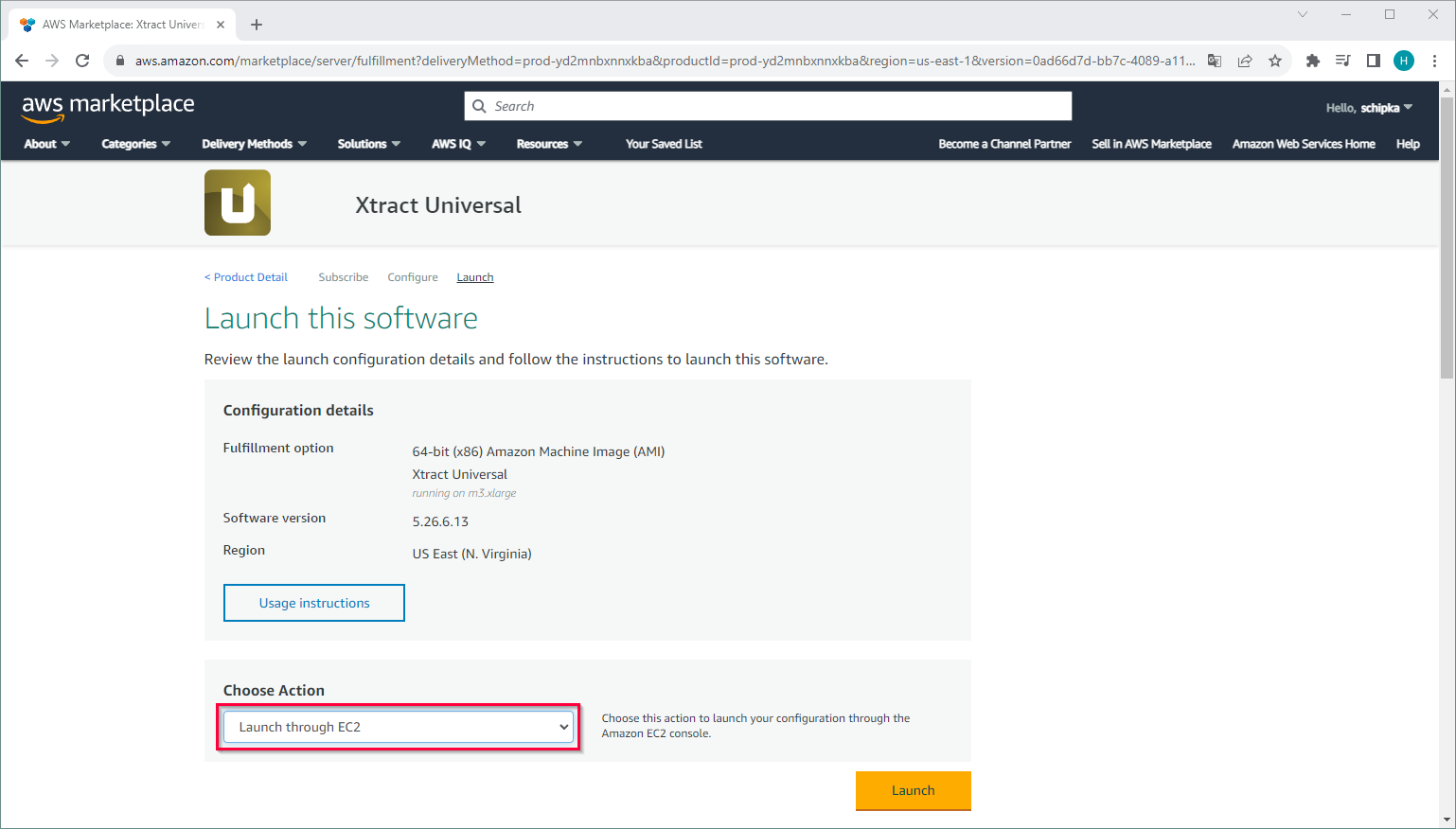Go back using browser back arrow
1456x829 pixels.
(22, 61)
